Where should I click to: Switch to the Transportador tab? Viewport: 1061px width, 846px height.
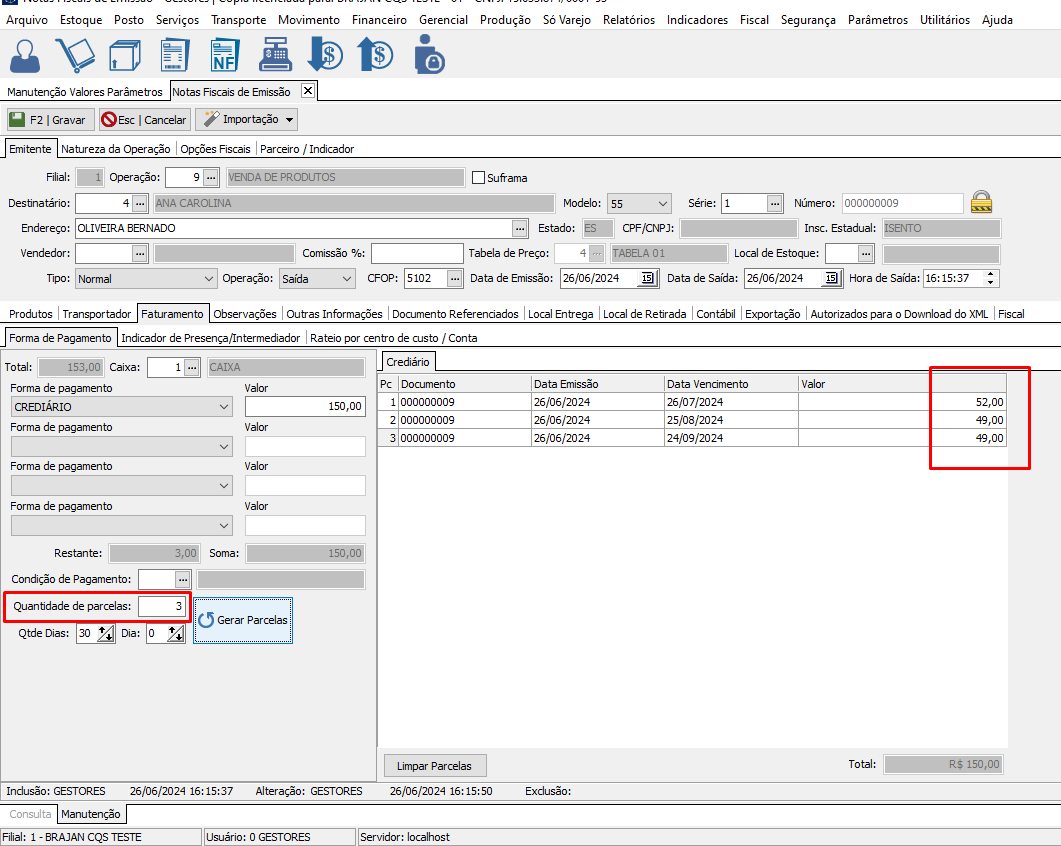97,314
